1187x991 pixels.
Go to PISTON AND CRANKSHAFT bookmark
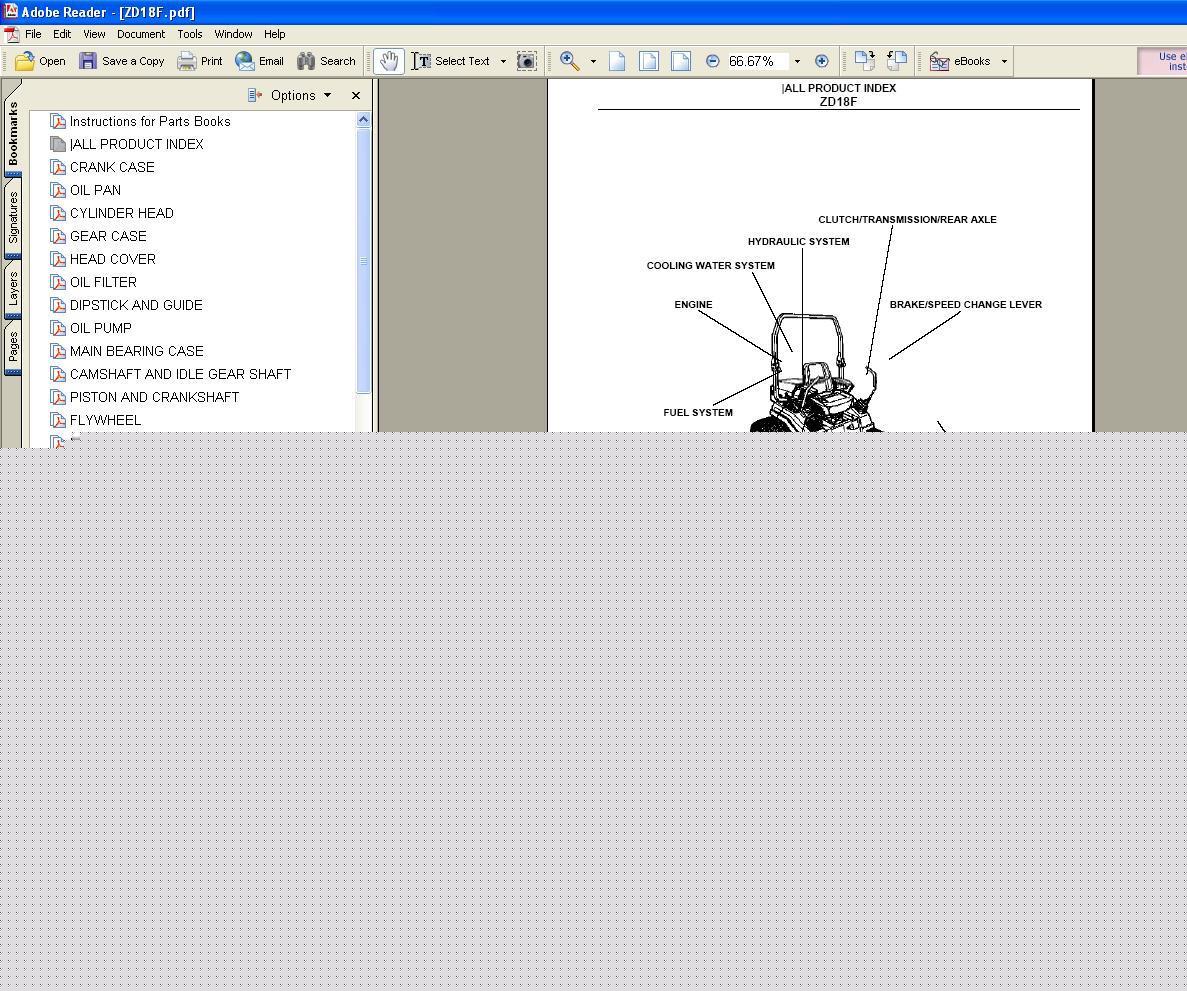click(145, 397)
